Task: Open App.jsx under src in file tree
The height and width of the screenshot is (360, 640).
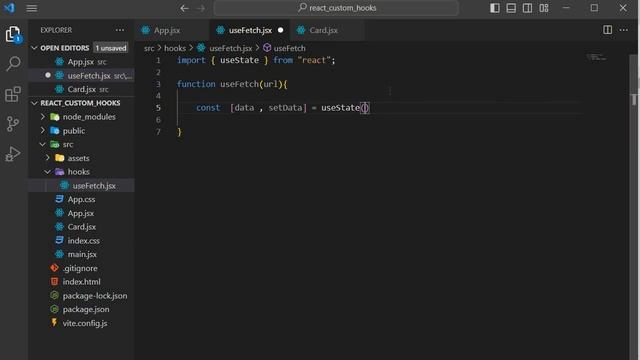Action: (x=81, y=213)
